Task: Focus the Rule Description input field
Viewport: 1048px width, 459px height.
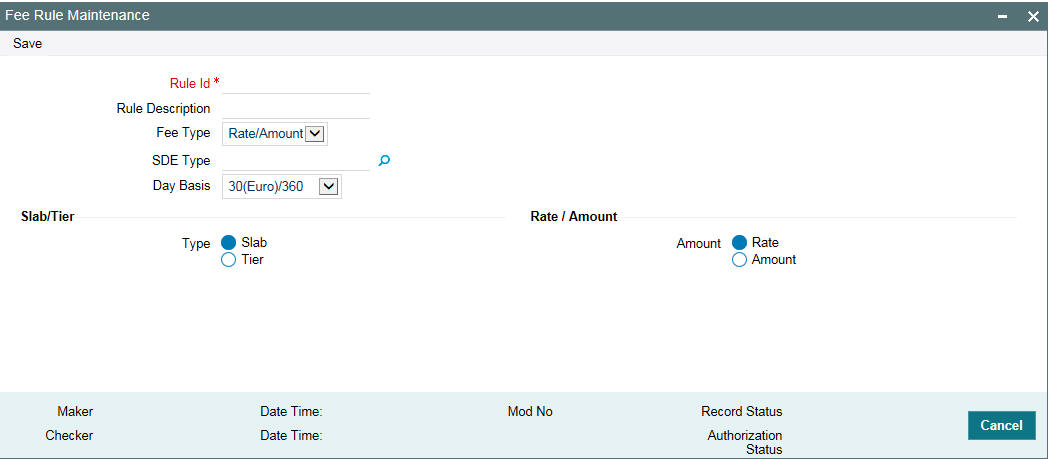Action: [x=295, y=108]
